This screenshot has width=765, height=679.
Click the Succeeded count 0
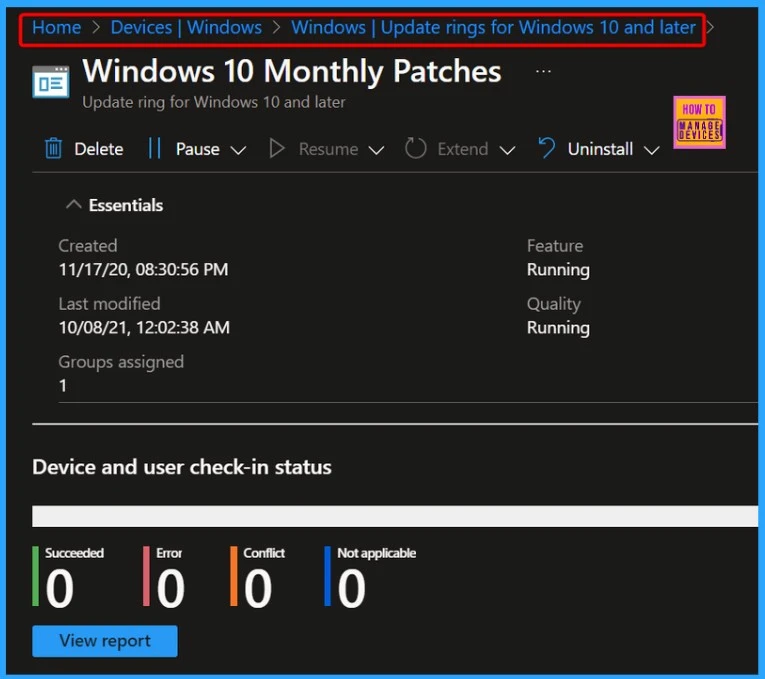[x=60, y=589]
